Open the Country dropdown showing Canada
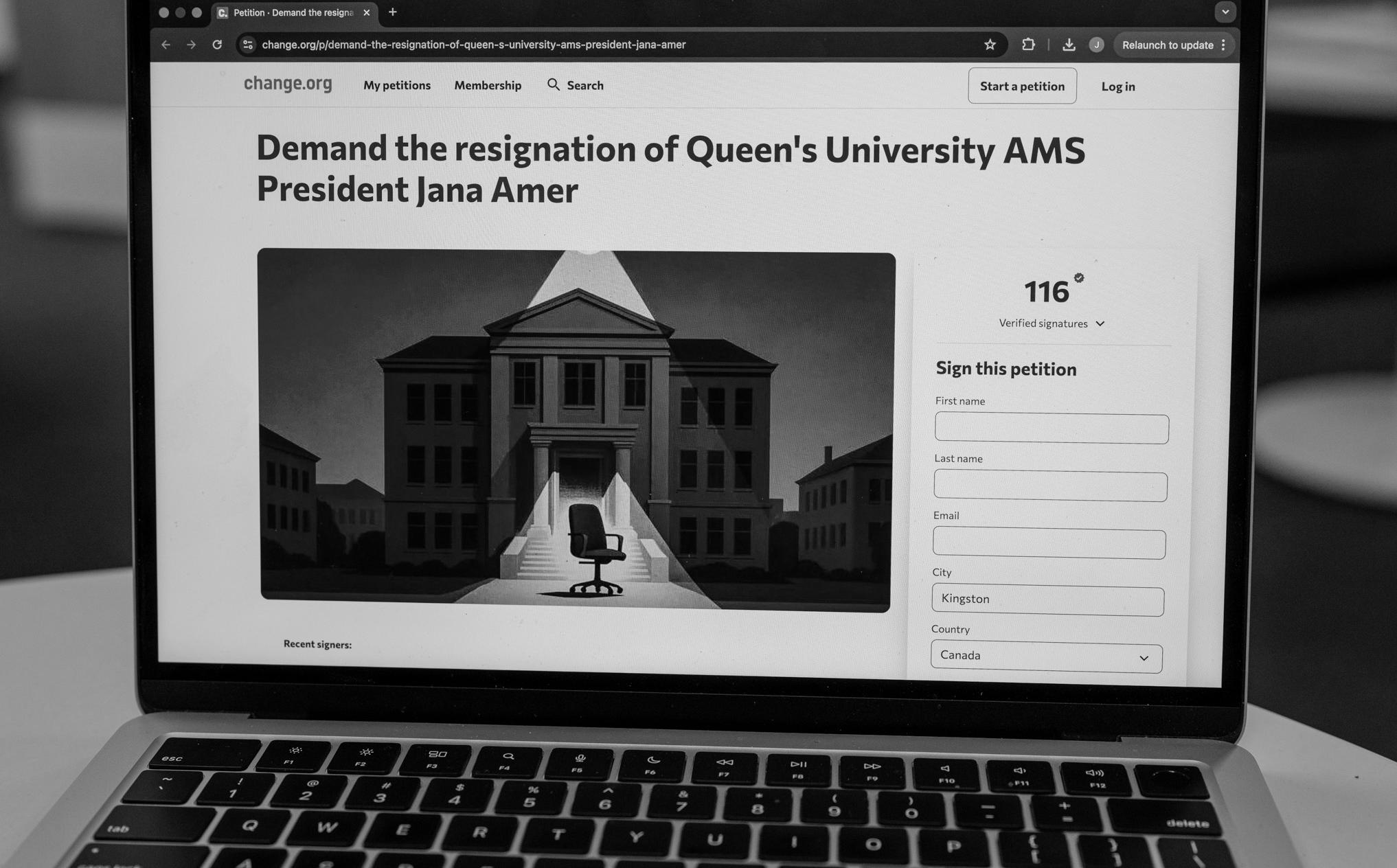The width and height of the screenshot is (1397, 868). click(x=1046, y=657)
